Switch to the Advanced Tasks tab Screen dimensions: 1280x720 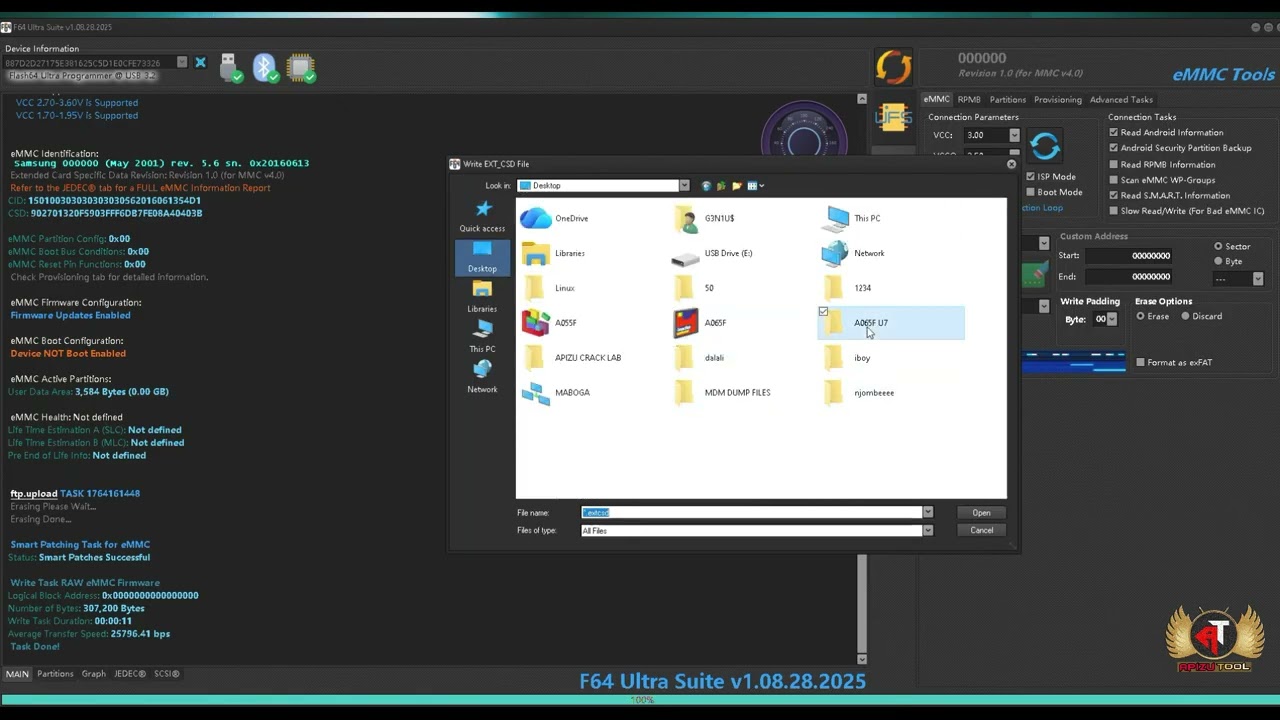click(1121, 99)
